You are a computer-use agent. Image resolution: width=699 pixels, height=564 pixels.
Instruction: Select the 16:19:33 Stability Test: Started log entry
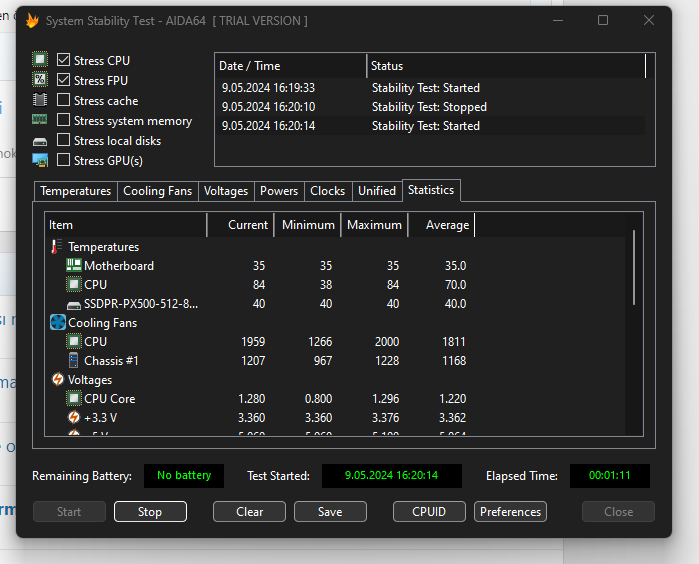point(430,88)
